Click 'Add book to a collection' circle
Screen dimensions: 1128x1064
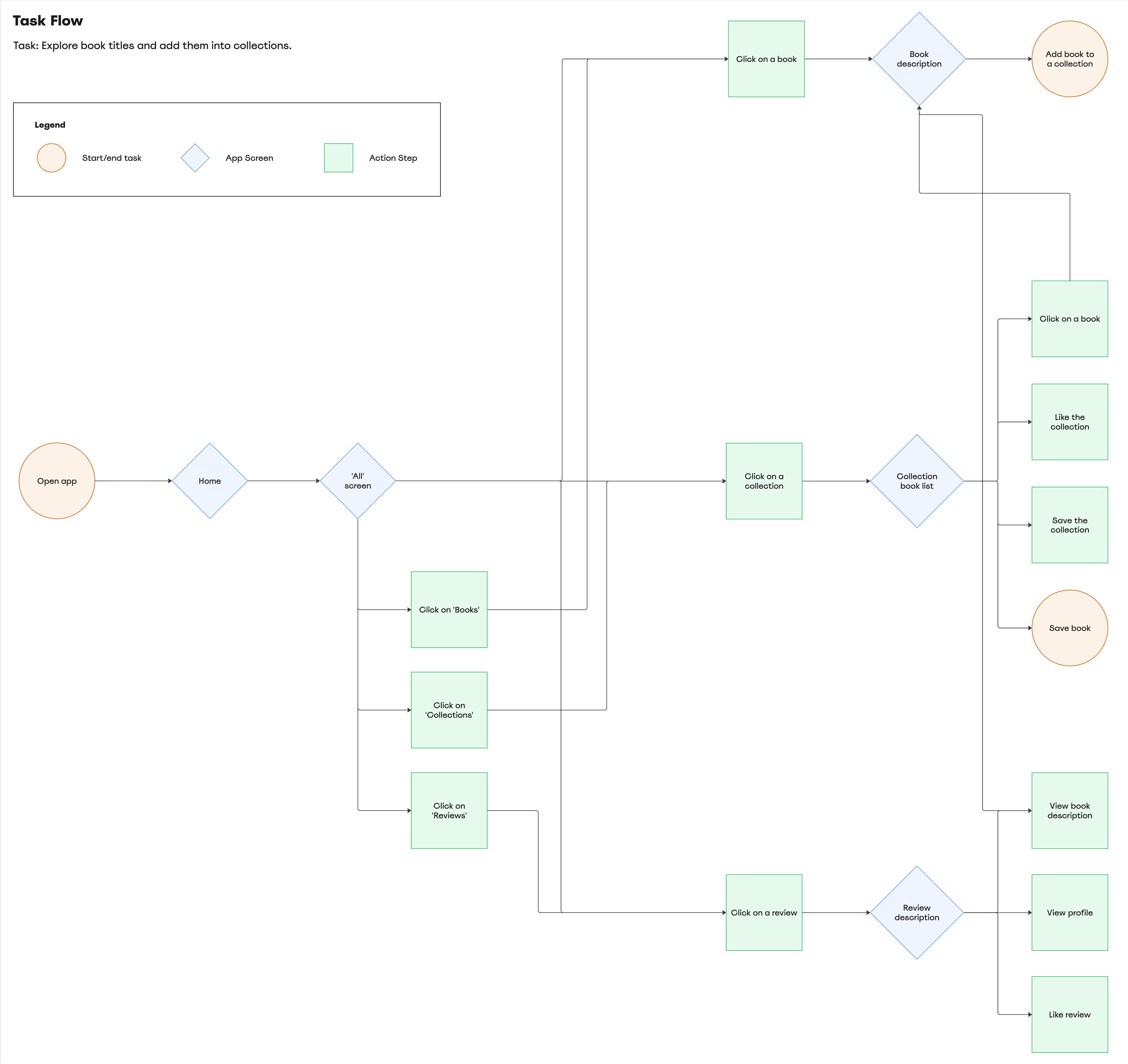tap(1070, 59)
